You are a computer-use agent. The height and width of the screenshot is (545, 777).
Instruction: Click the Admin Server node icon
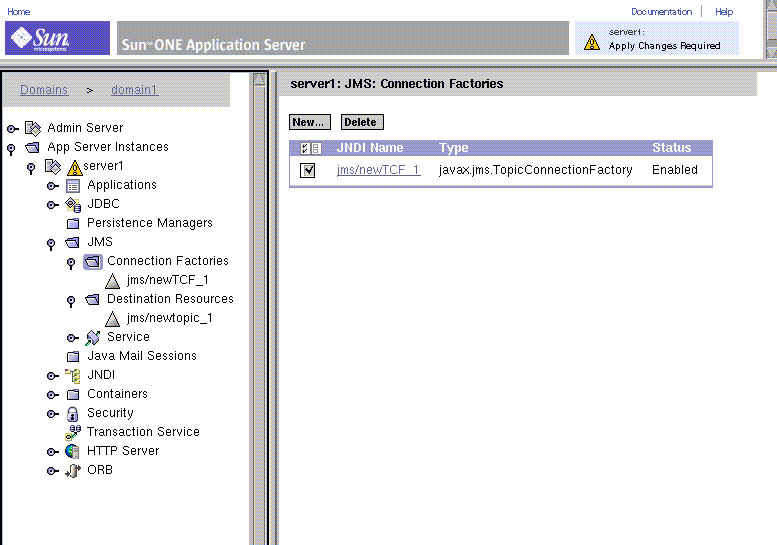(33, 128)
